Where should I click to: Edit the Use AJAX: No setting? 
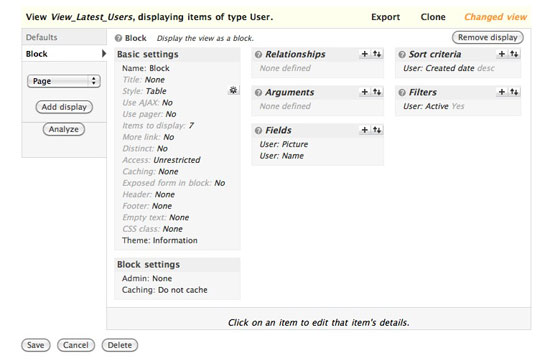pyautogui.click(x=147, y=102)
